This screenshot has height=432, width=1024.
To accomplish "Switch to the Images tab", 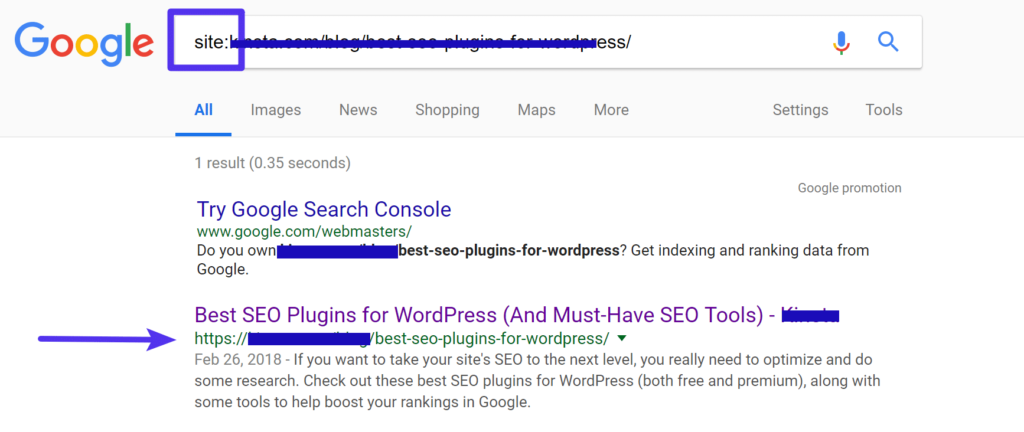I will 276,110.
